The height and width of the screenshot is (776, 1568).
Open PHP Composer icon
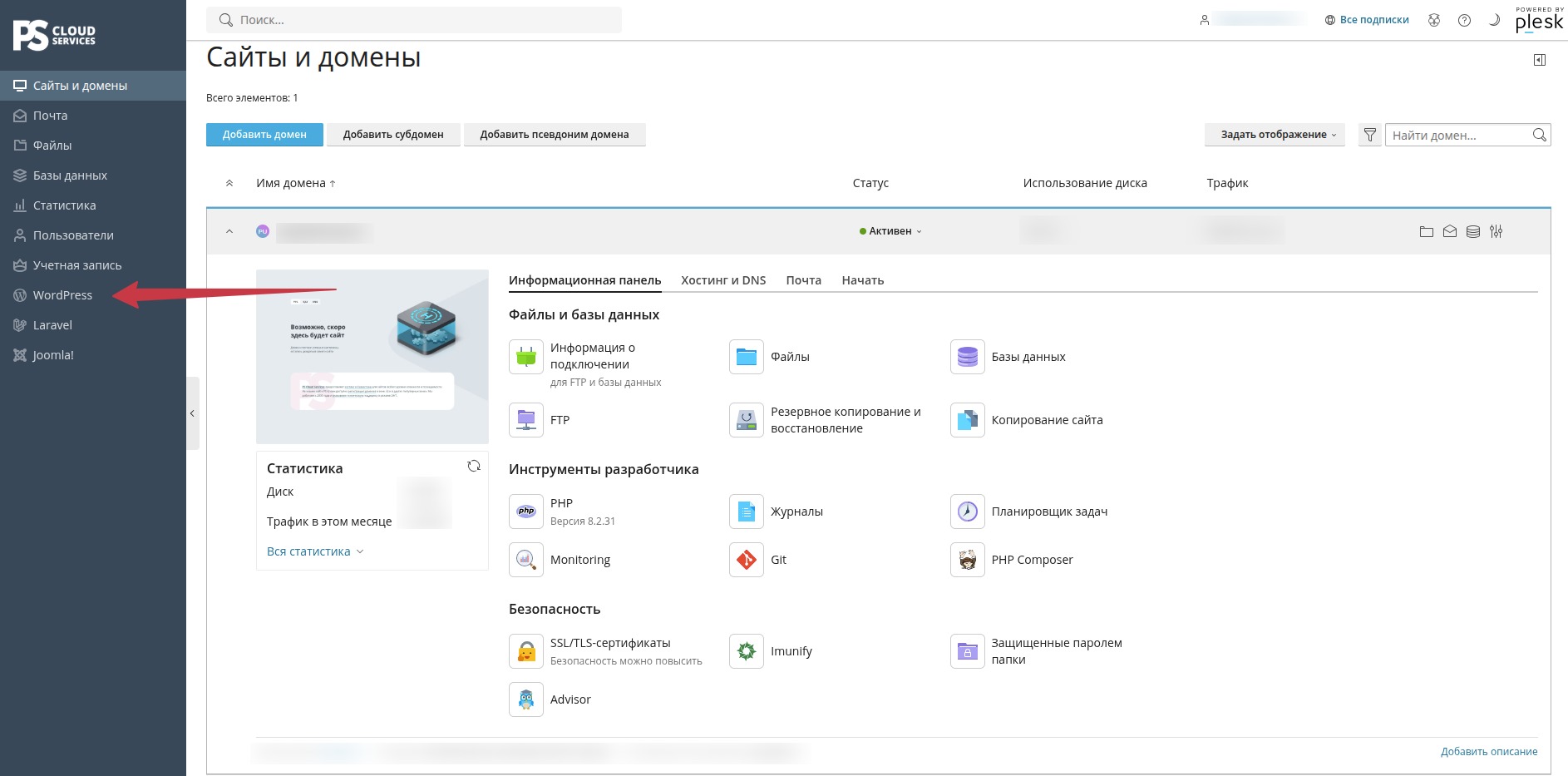967,560
